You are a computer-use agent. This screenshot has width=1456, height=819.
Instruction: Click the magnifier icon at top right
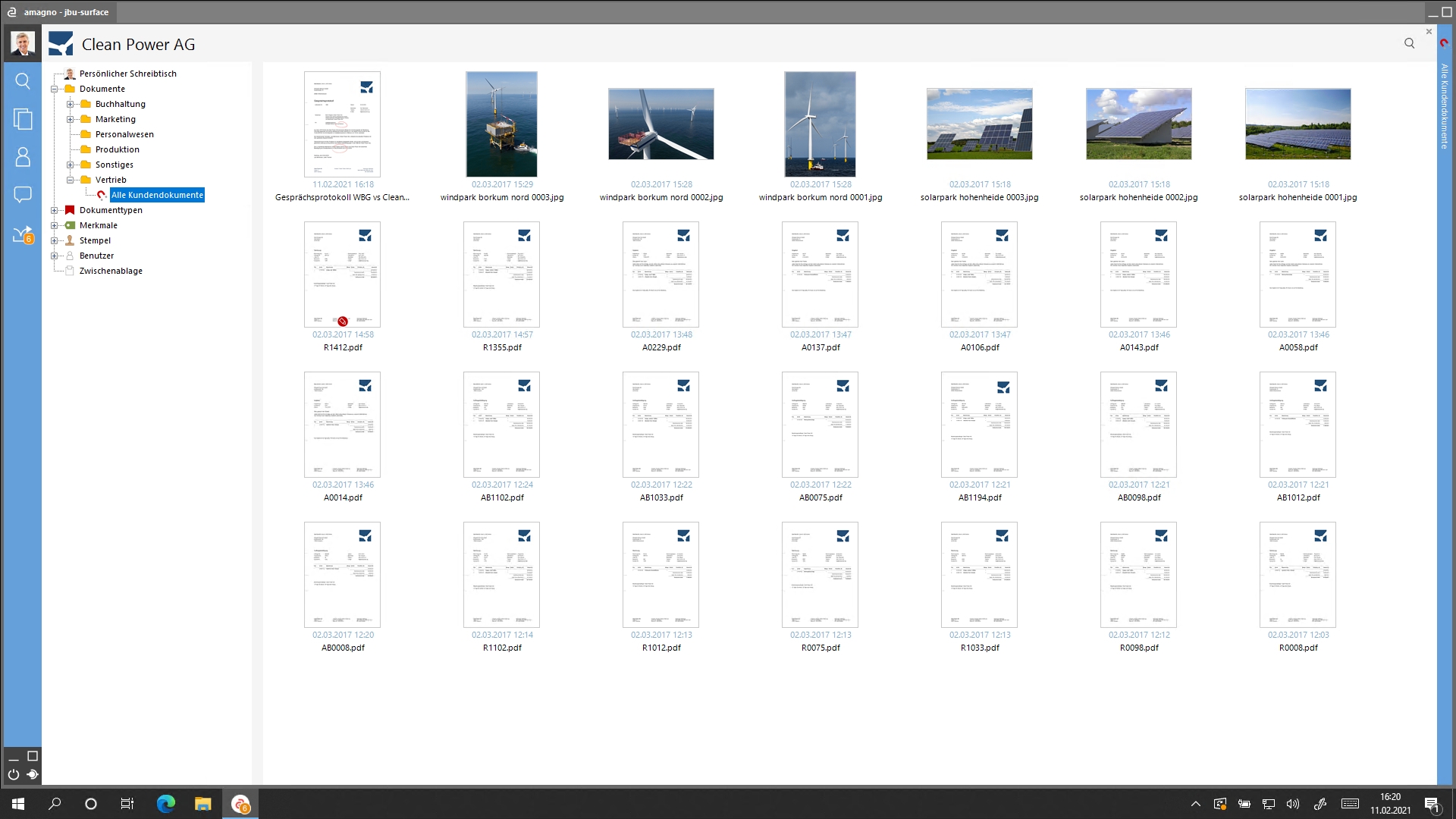click(x=1409, y=43)
